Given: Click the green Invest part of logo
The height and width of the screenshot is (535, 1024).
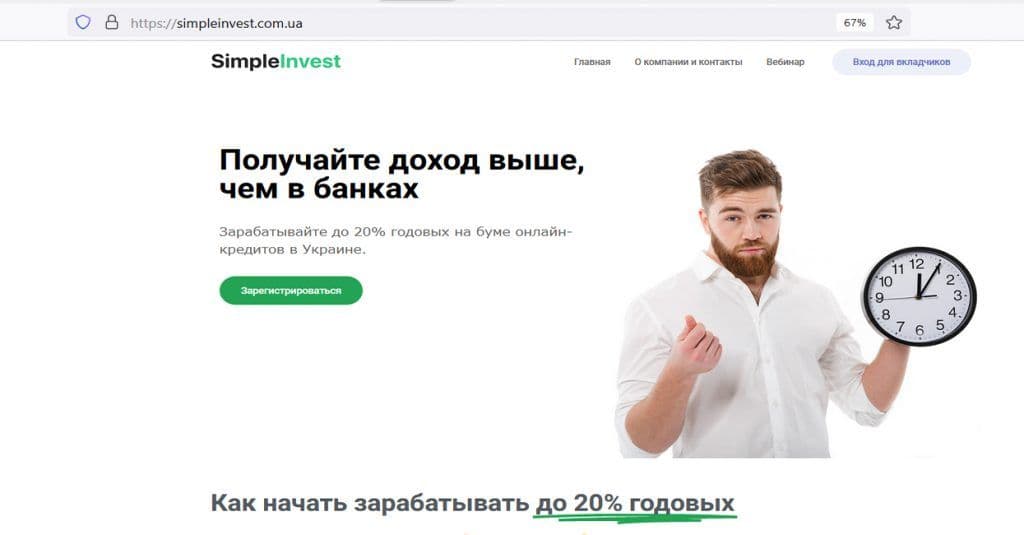Looking at the screenshot, I should [x=310, y=61].
